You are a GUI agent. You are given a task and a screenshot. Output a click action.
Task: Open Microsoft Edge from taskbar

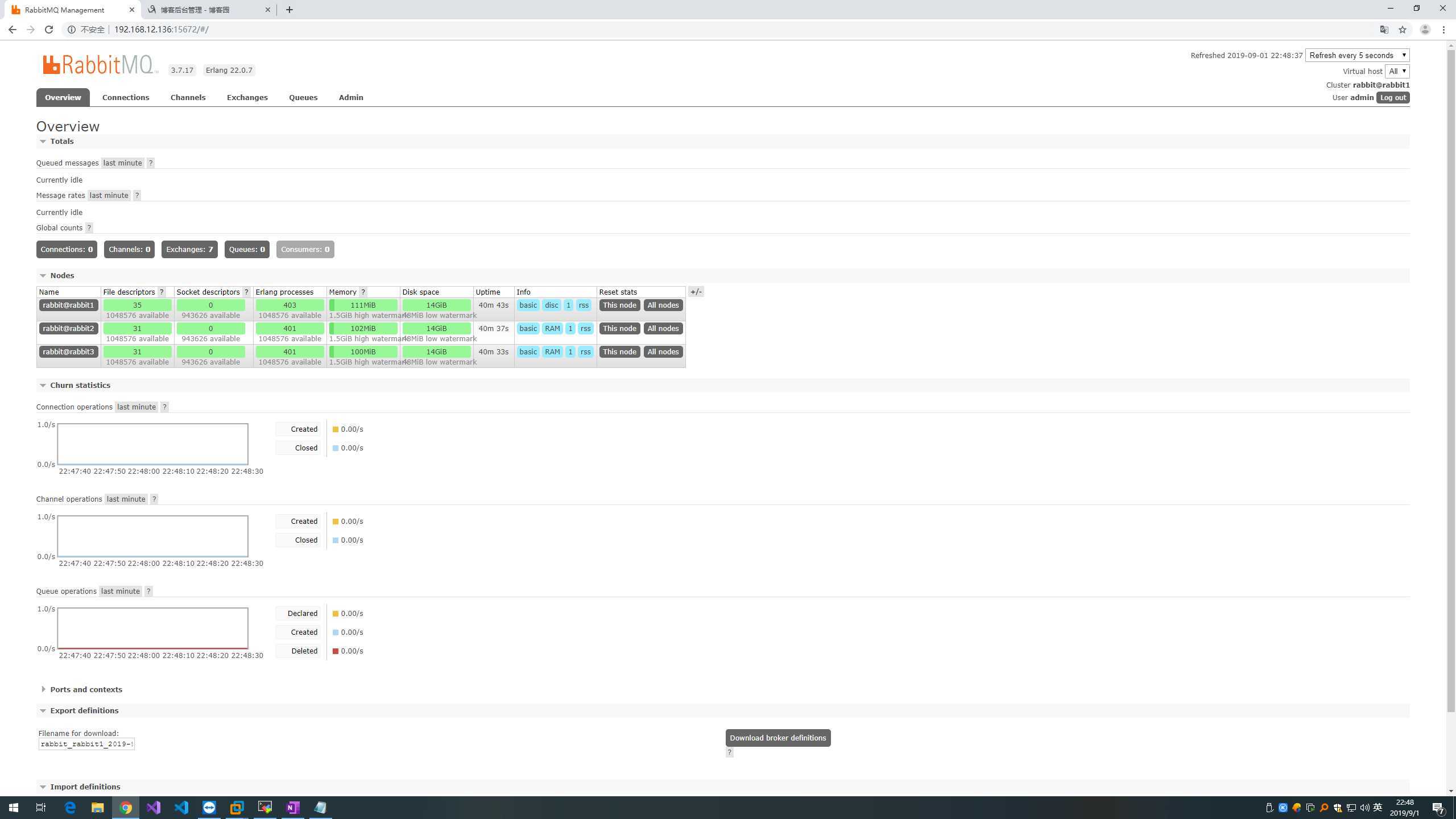tap(70, 807)
